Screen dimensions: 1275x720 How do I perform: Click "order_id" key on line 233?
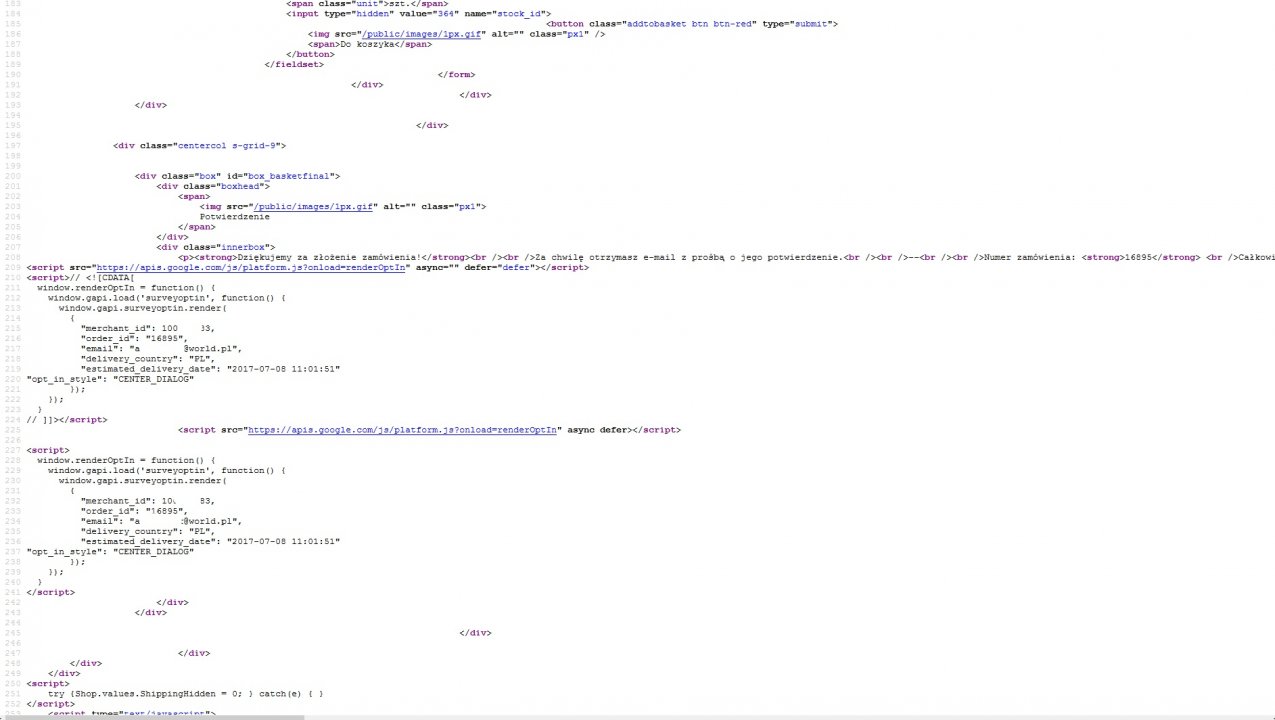point(108,511)
